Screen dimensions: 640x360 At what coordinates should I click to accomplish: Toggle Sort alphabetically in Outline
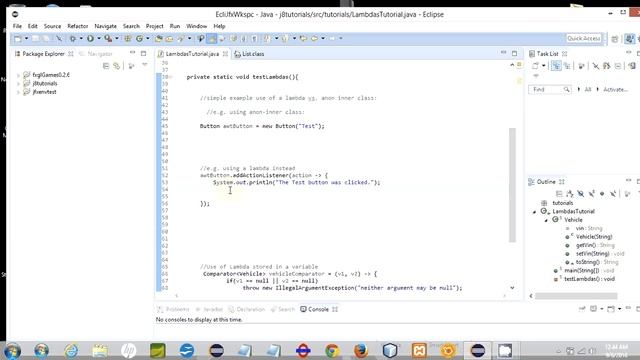(x=570, y=193)
